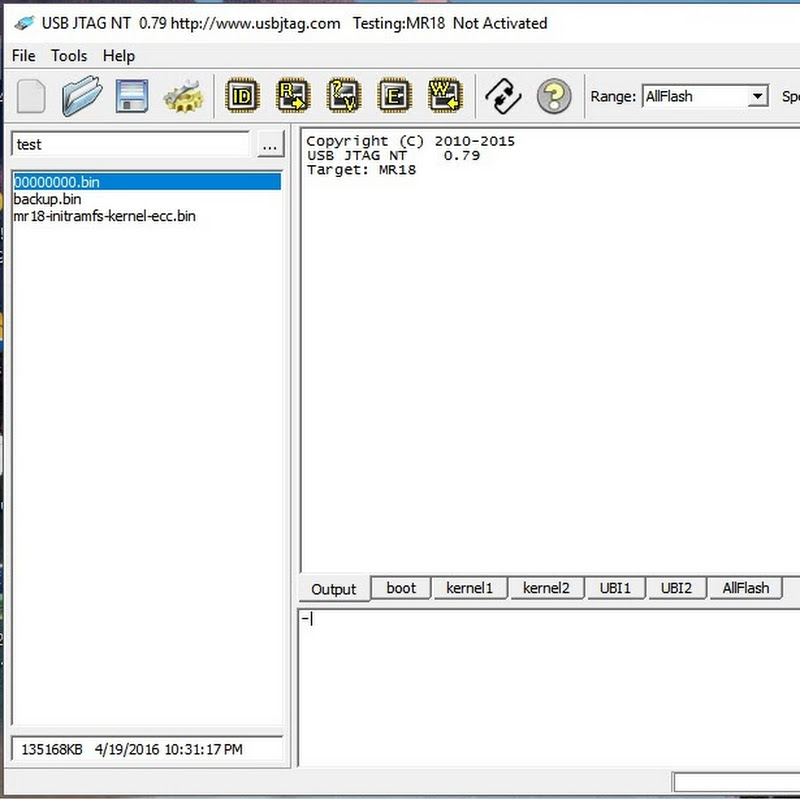Click the chip Erase icon
Image resolution: width=800 pixels, height=800 pixels.
pos(395,96)
